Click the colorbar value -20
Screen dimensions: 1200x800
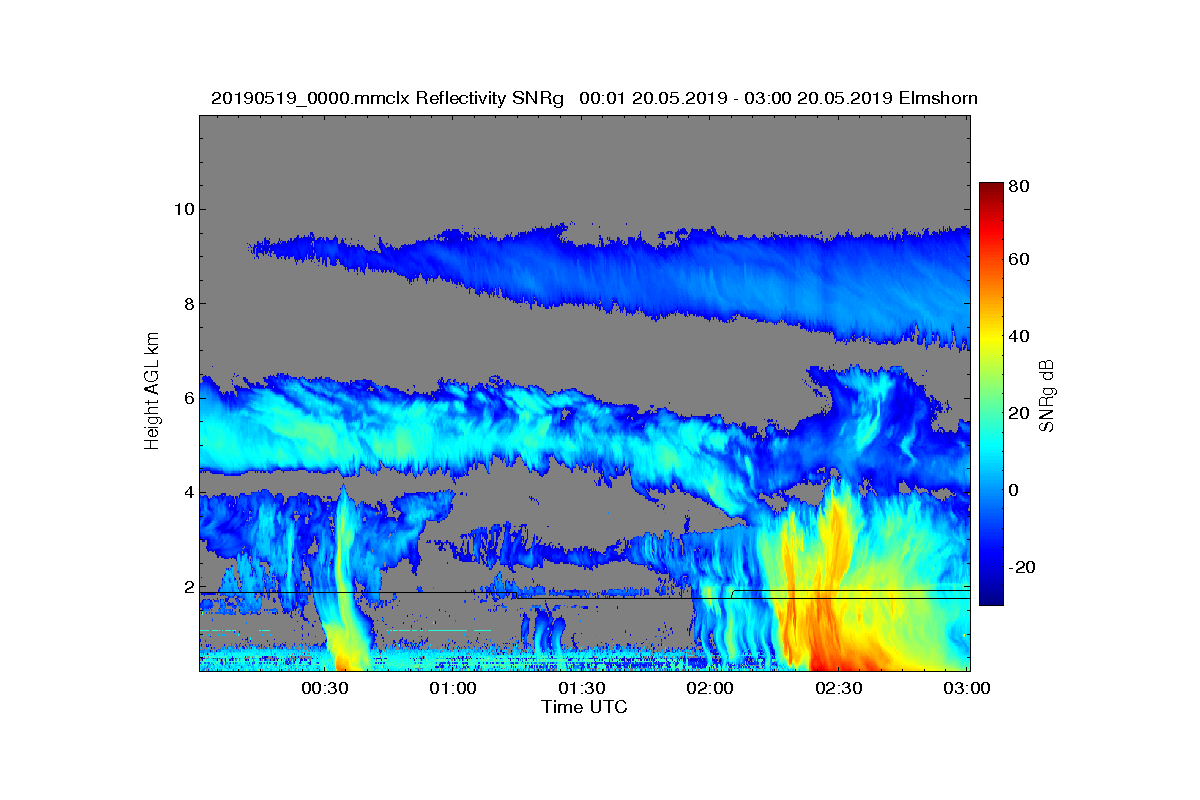click(x=1023, y=567)
